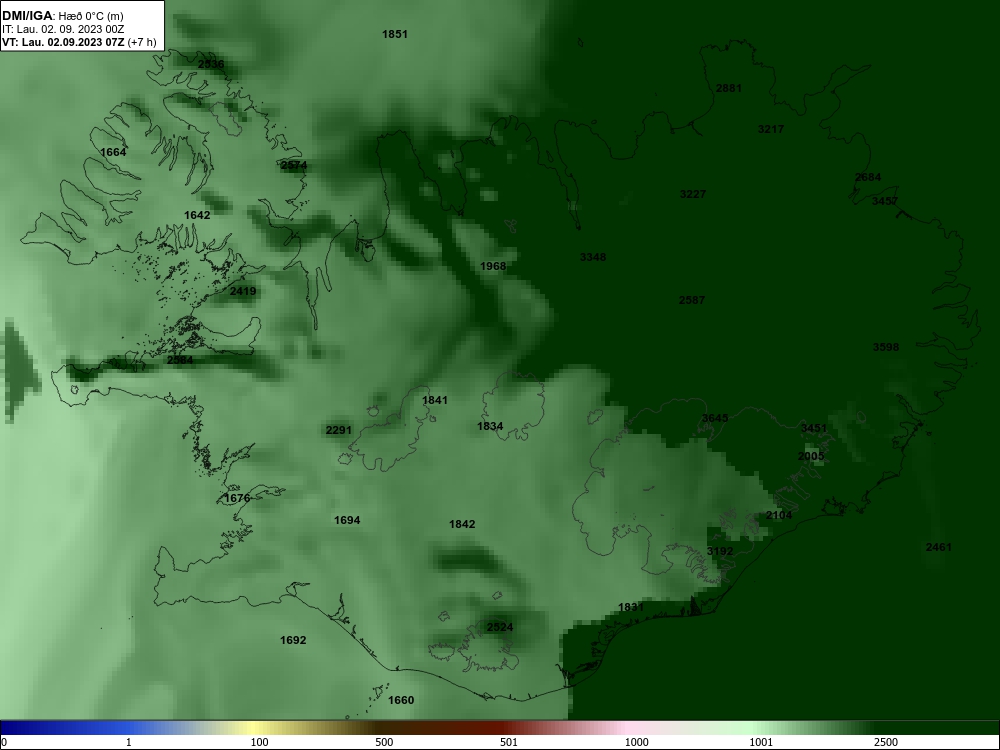Viewport: 1000px width, 750px height.
Task: Click the valid time 'VT: Lau. 02.09.2023 07Z'
Action: click(x=64, y=42)
